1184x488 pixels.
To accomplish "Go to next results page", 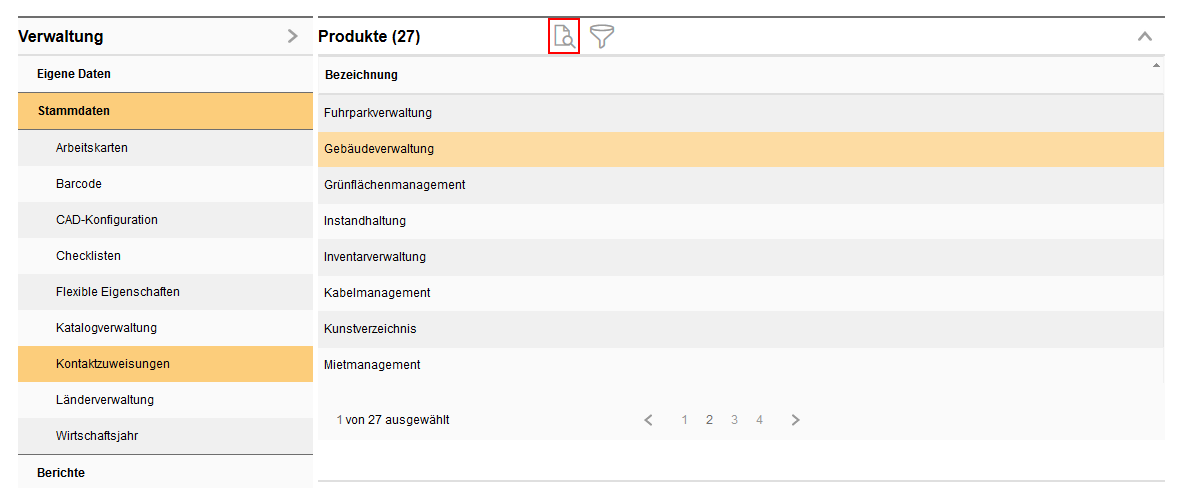I will (795, 420).
